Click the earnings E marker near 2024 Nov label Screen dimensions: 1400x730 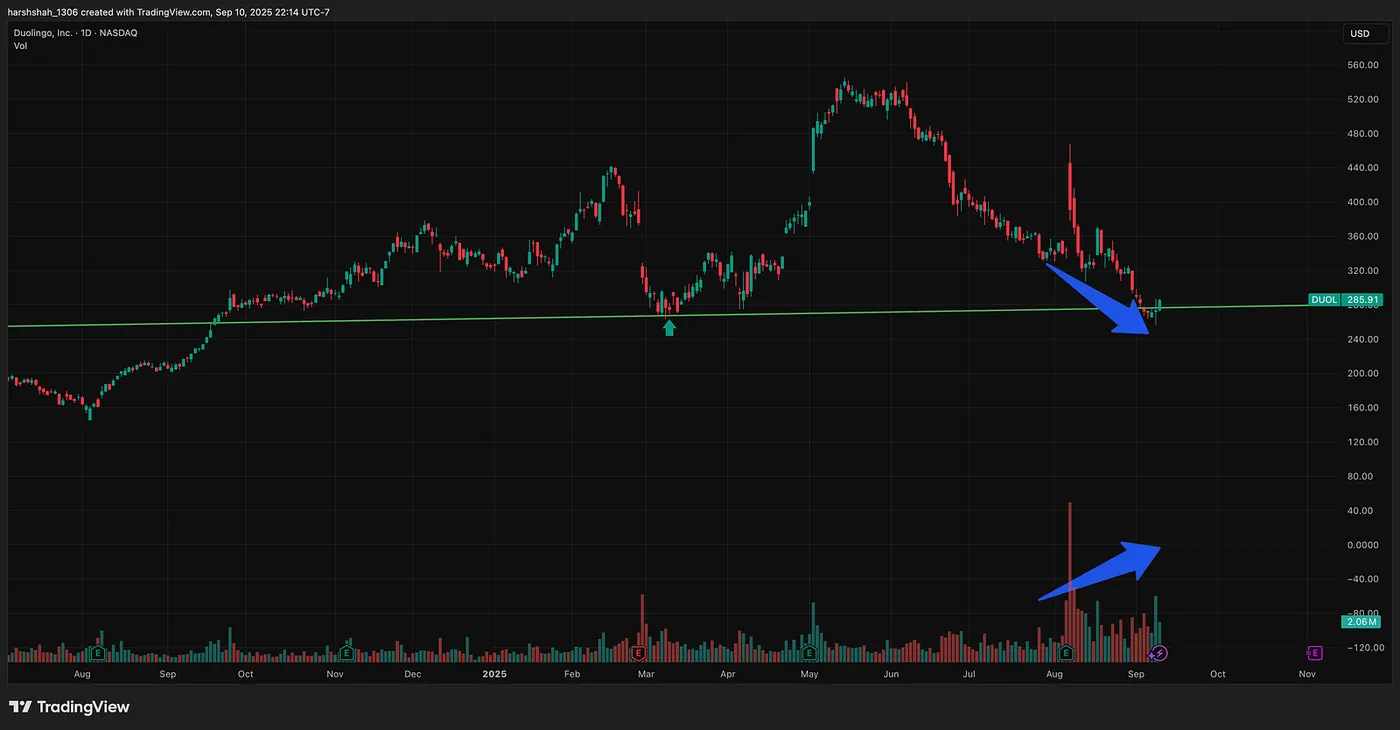pos(346,653)
